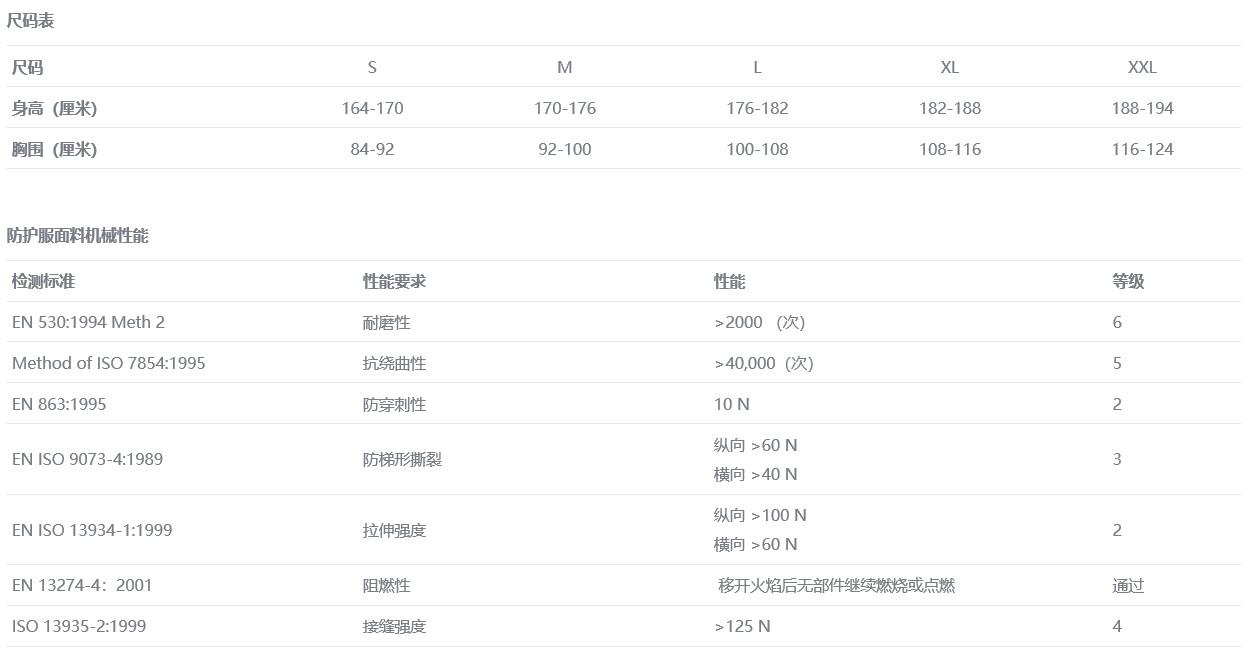Click the 通过 grade for 阻燃性
1246x656 pixels.
[1128, 585]
